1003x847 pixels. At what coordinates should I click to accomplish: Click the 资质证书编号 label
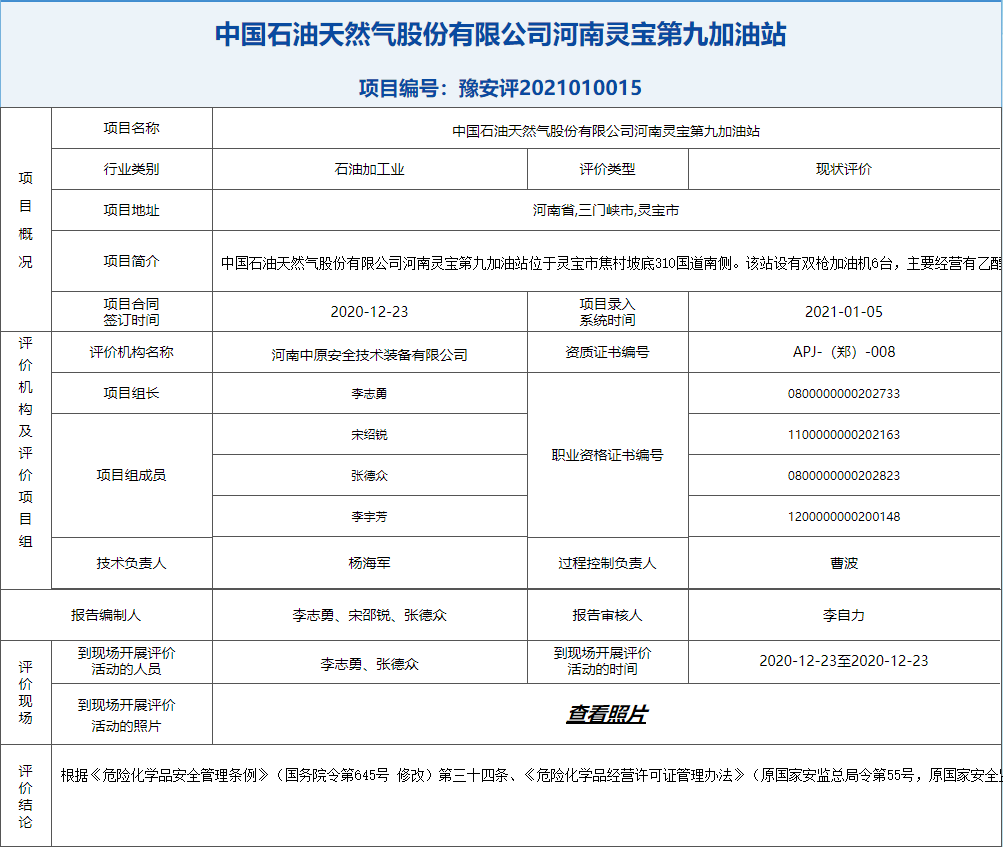point(607,352)
